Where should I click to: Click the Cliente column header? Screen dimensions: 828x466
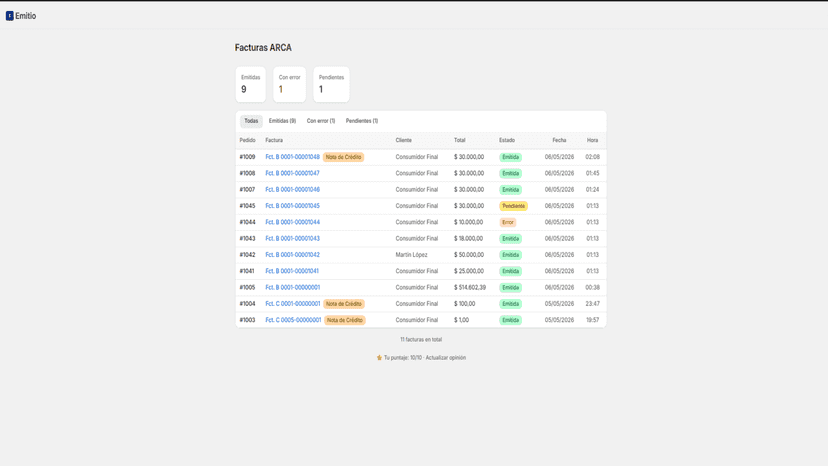[403, 141]
